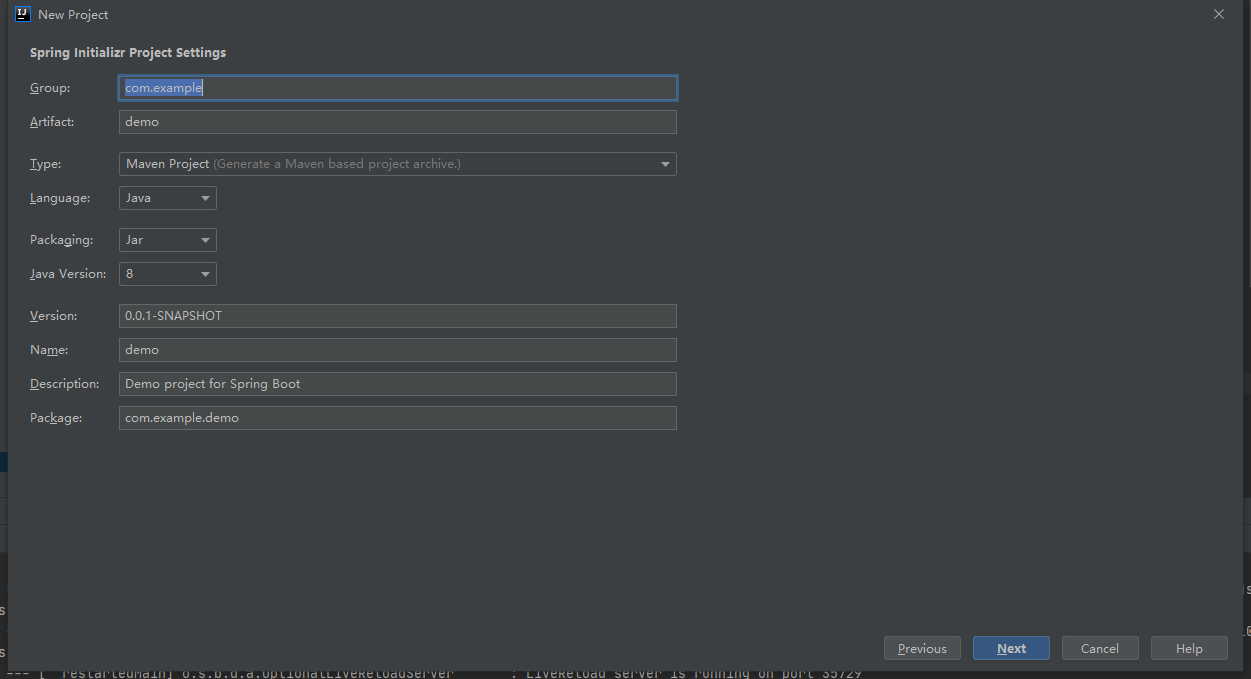Open Help for this dialog
This screenshot has height=679, width=1251.
1189,648
